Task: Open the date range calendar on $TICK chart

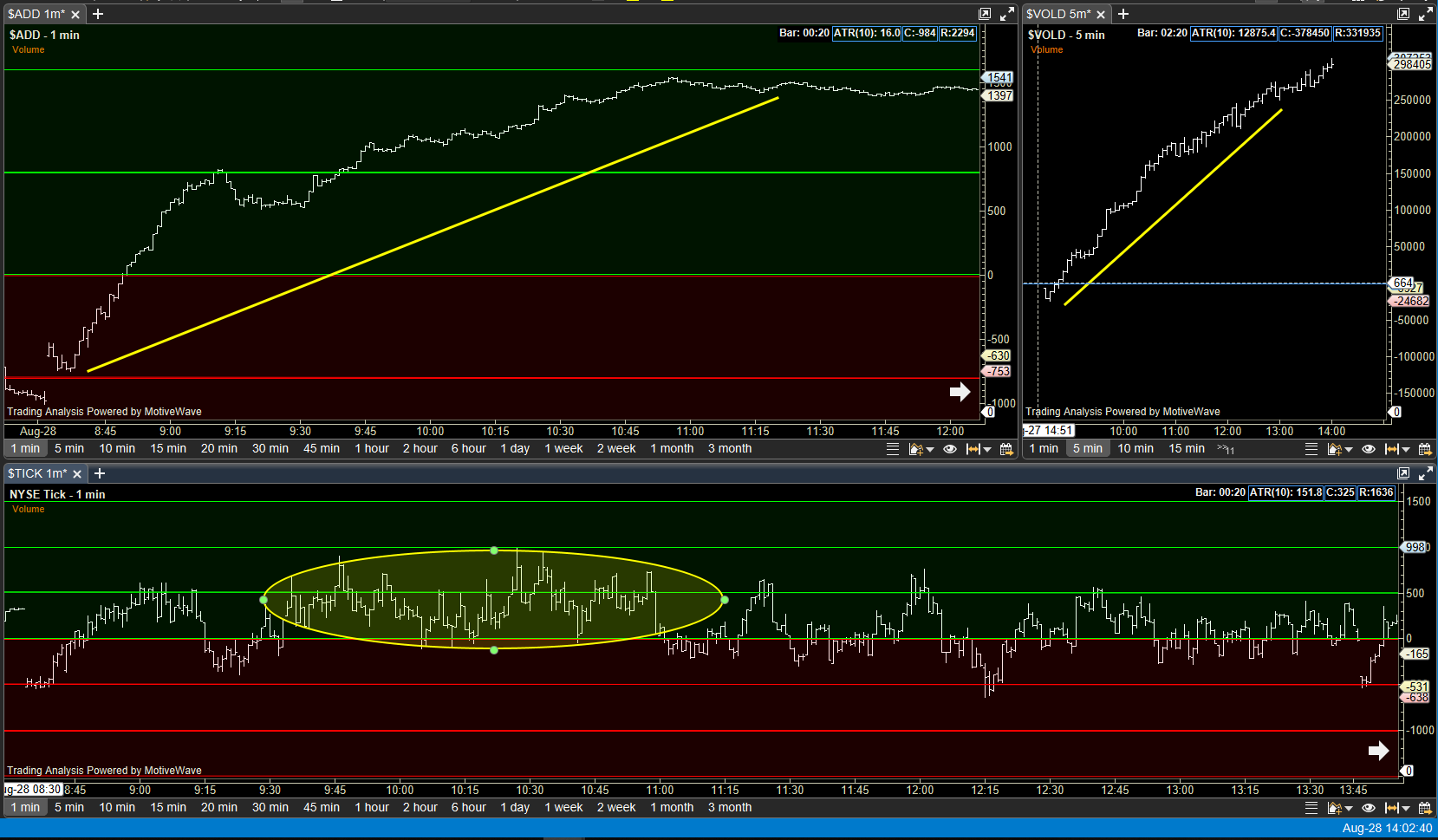Action: (1425, 808)
